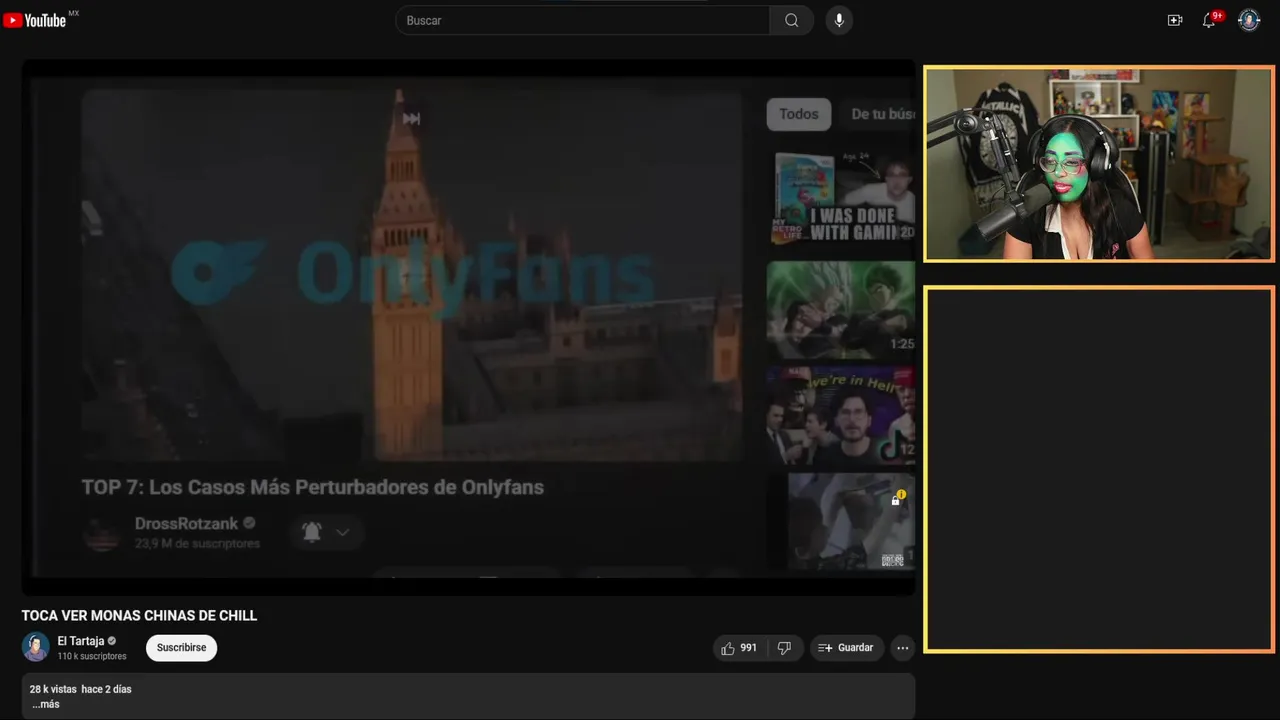Expand the description with '...más'
Image resolution: width=1280 pixels, height=720 pixels.
(x=46, y=704)
